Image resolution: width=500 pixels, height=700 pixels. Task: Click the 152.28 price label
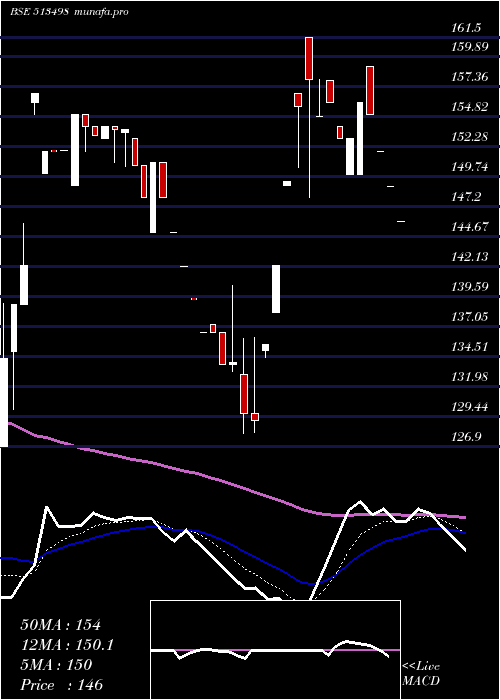tap(469, 137)
